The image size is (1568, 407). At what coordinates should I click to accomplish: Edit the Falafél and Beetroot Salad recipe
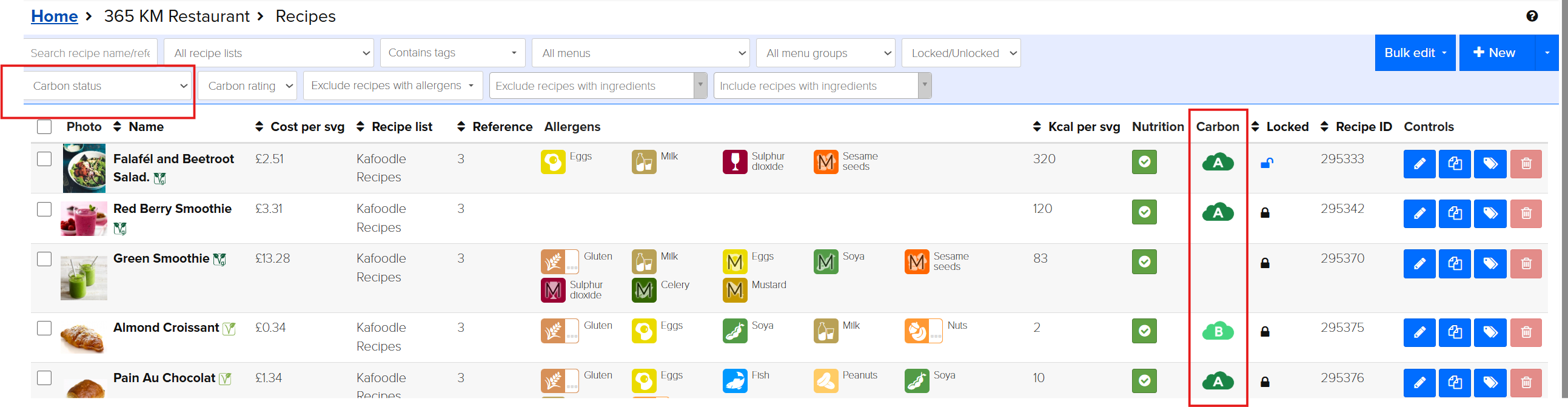pyautogui.click(x=1419, y=164)
